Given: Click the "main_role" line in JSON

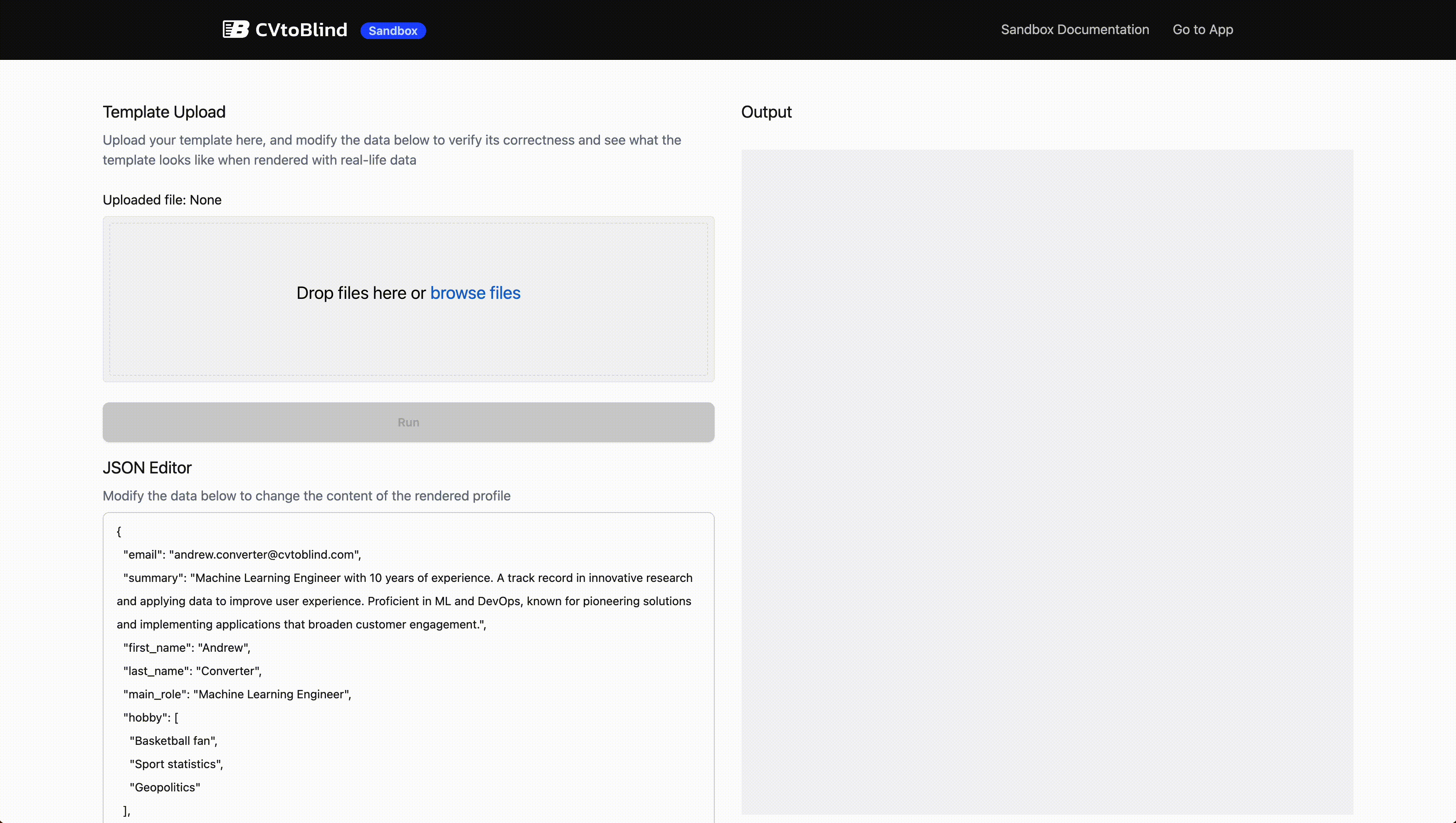Looking at the screenshot, I should tap(237, 694).
